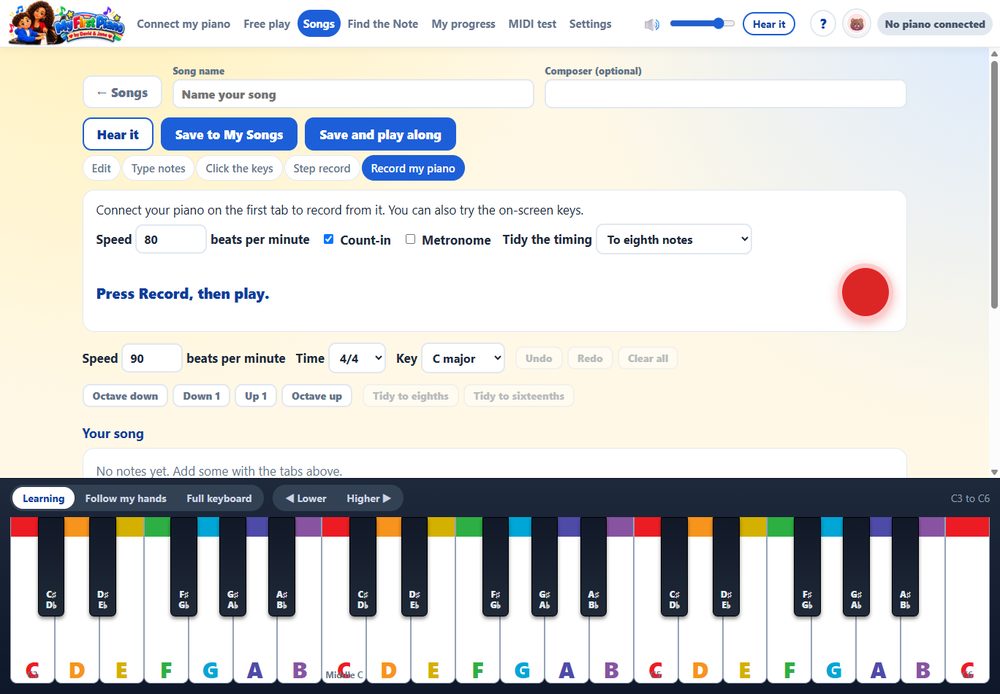Shift notes with Octave up
1000x694 pixels.
coord(316,396)
